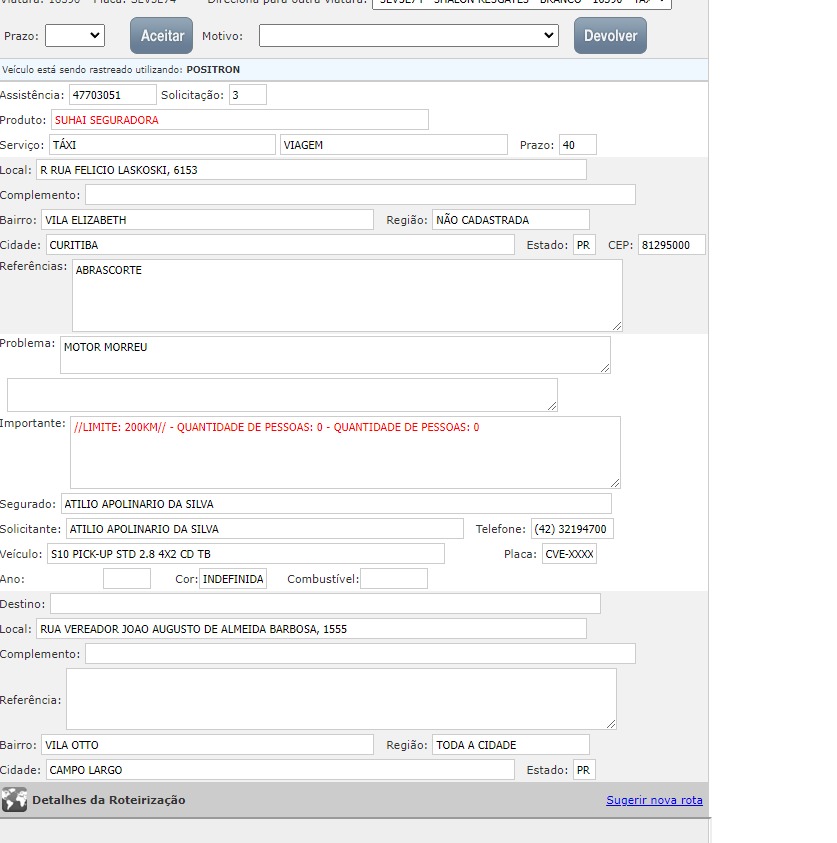
Task: Click the Destino input field
Action: [325, 604]
